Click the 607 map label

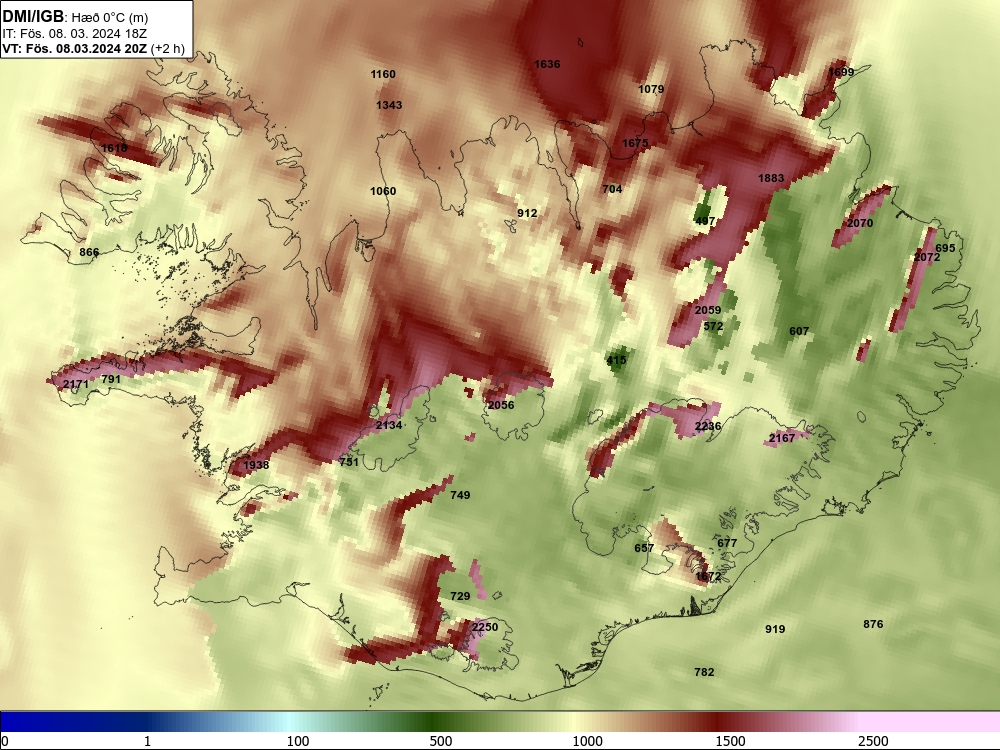click(799, 332)
